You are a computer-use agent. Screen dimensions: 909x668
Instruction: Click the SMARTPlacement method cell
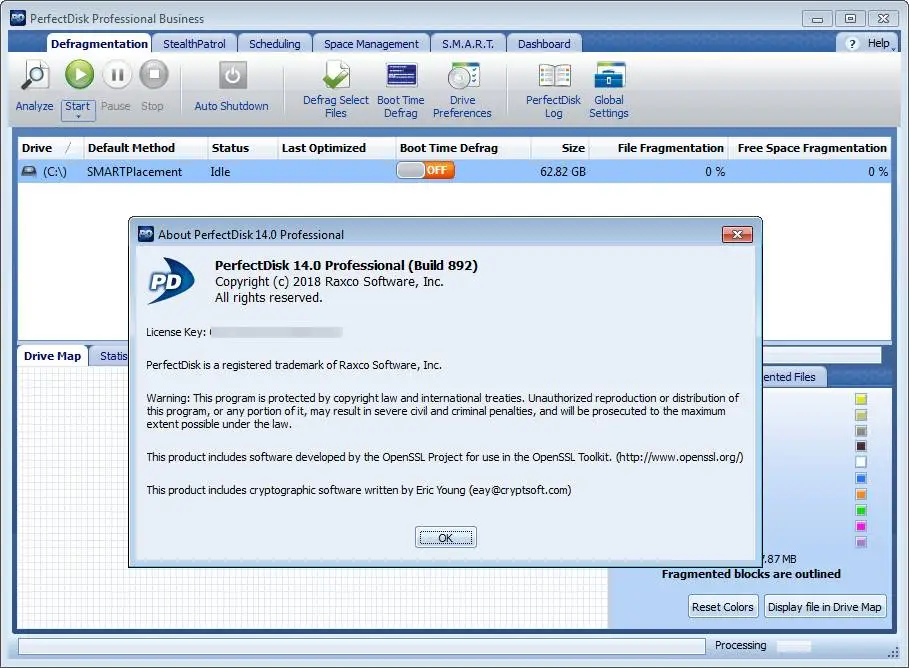134,172
